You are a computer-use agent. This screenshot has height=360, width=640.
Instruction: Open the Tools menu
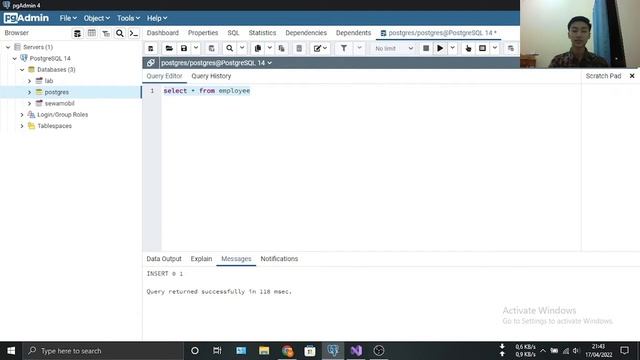click(128, 18)
